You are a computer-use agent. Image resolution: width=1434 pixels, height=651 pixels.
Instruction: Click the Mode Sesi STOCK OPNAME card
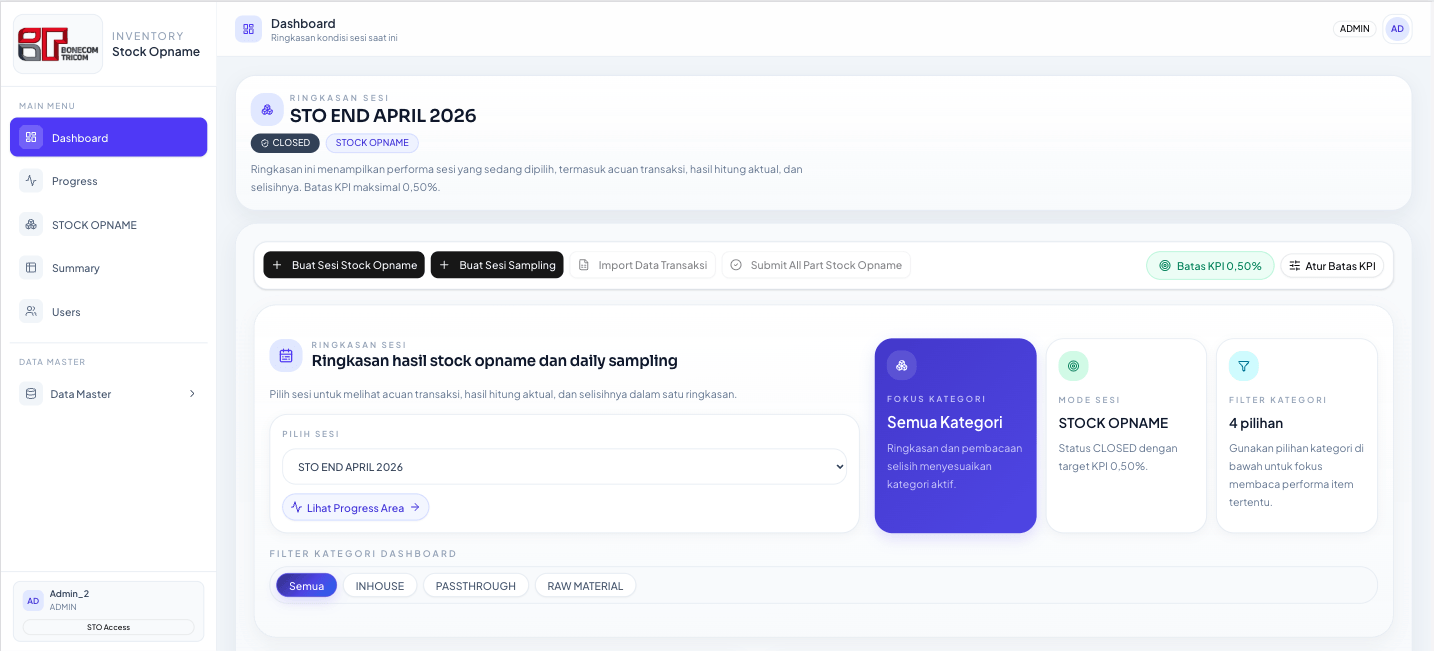click(x=1126, y=435)
